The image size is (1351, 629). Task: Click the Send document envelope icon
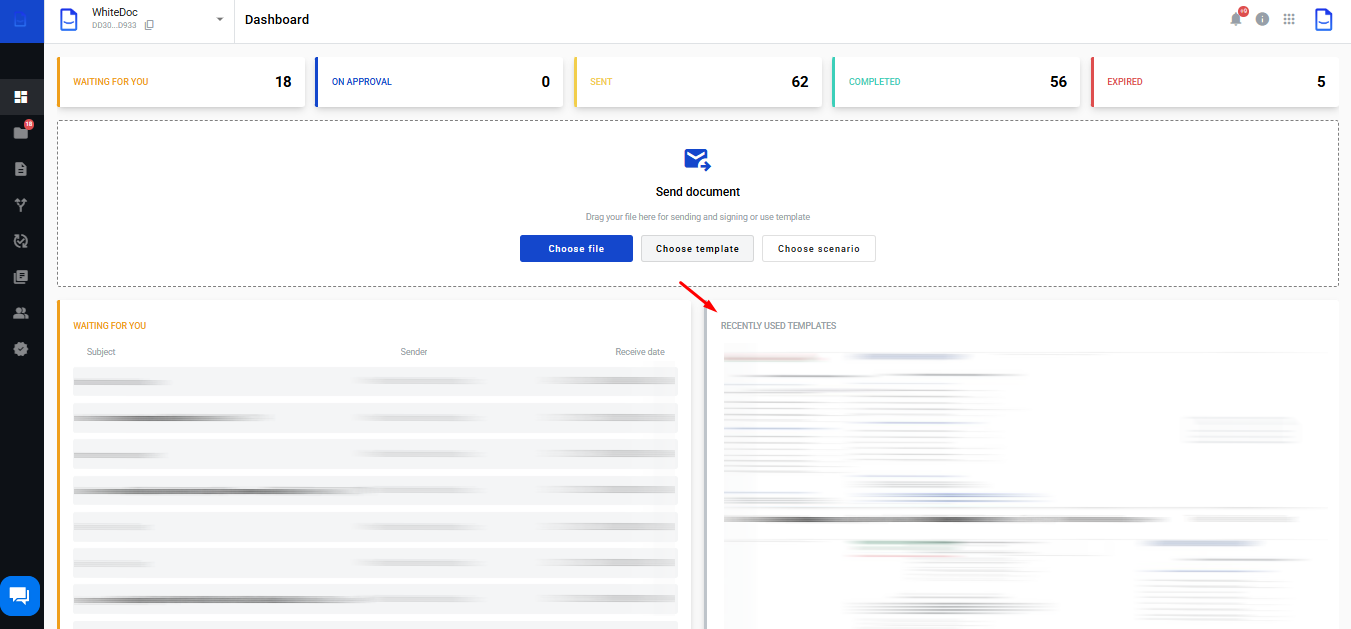(x=697, y=159)
